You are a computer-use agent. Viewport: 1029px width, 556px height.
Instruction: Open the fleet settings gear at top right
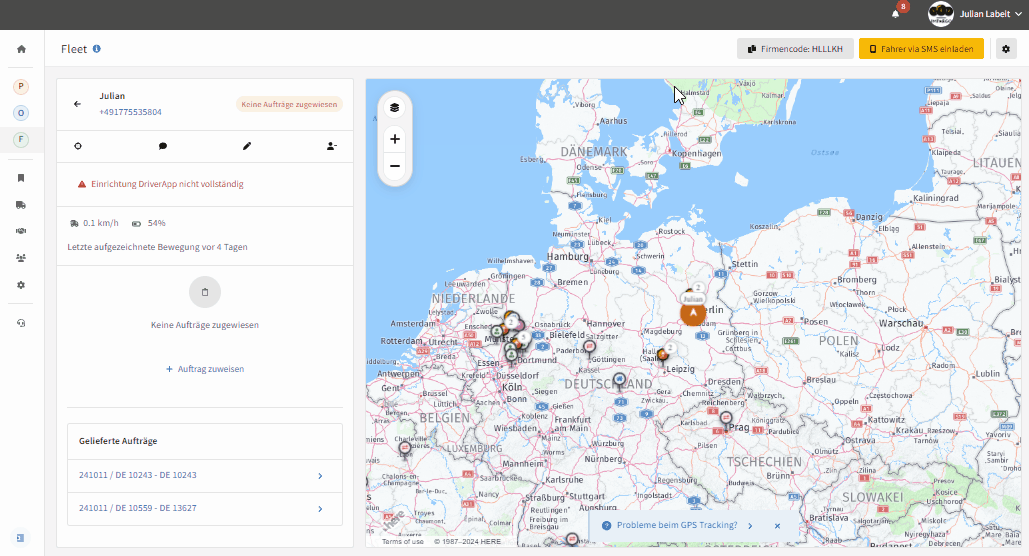(x=1005, y=49)
